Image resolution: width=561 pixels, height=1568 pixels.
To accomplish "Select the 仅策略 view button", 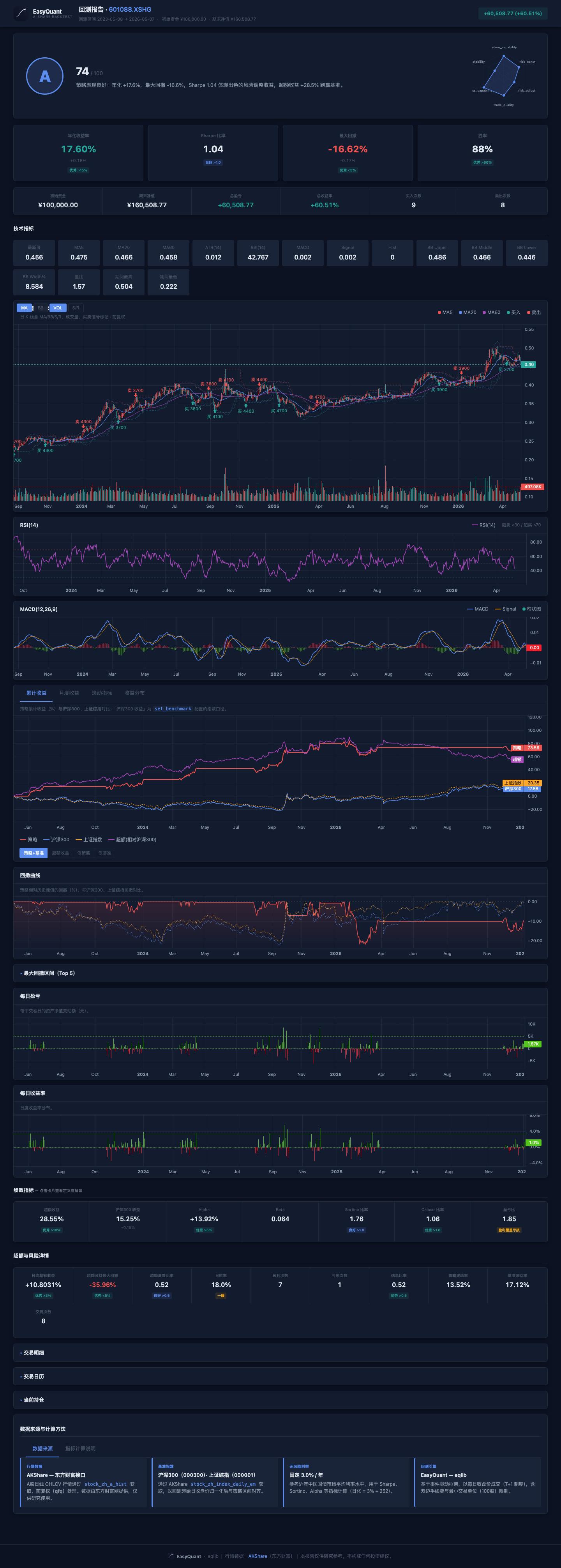I will (x=83, y=853).
